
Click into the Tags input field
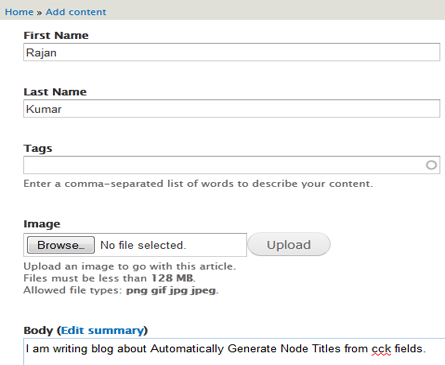click(232, 165)
